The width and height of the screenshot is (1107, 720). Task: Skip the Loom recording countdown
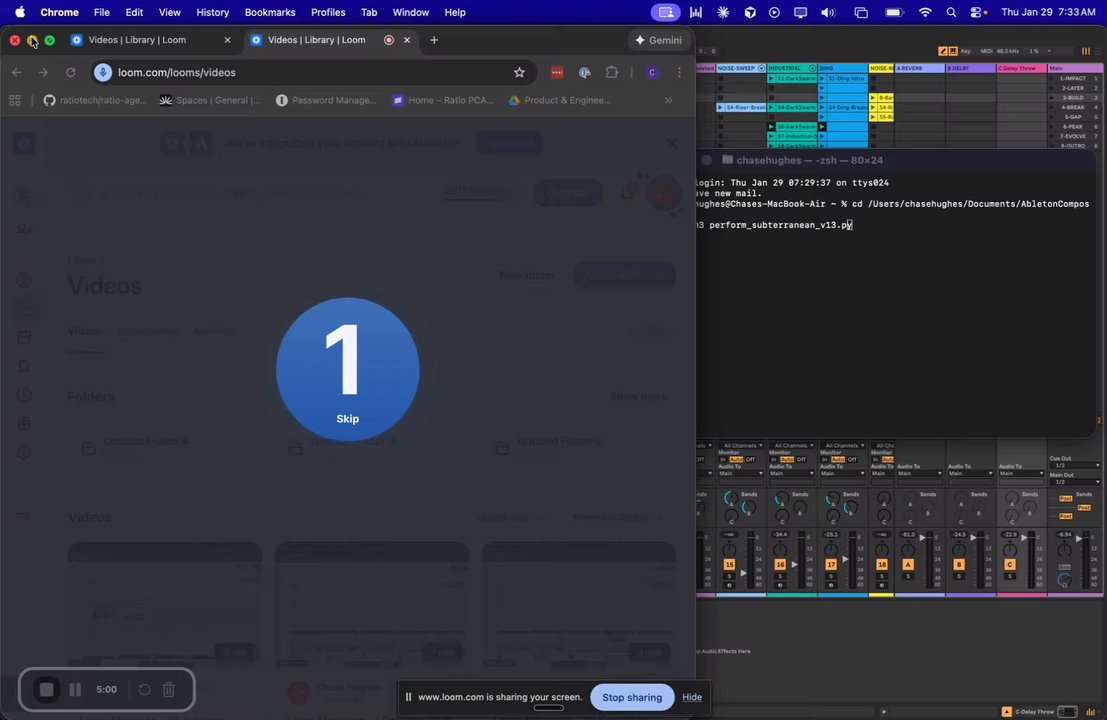click(347, 419)
